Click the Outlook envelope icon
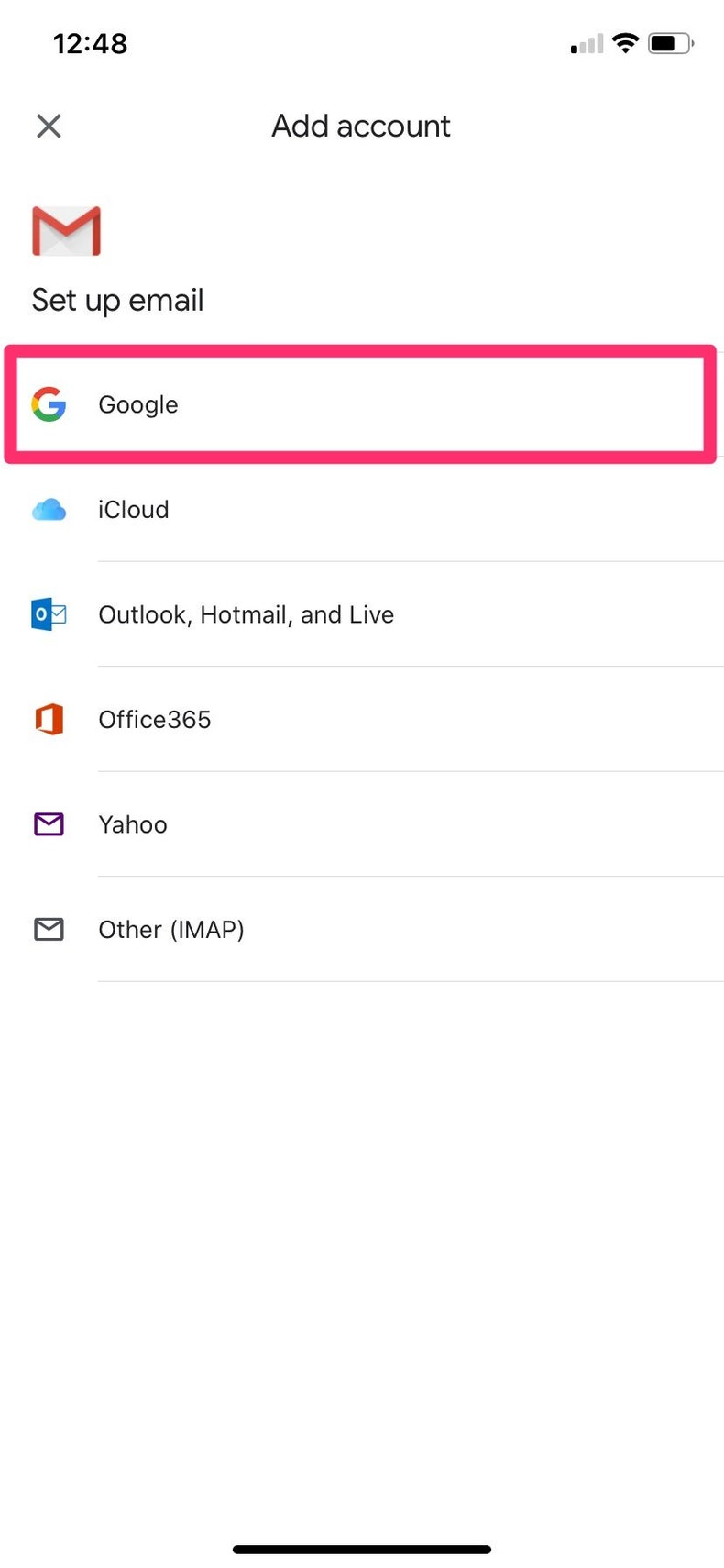 coord(49,614)
